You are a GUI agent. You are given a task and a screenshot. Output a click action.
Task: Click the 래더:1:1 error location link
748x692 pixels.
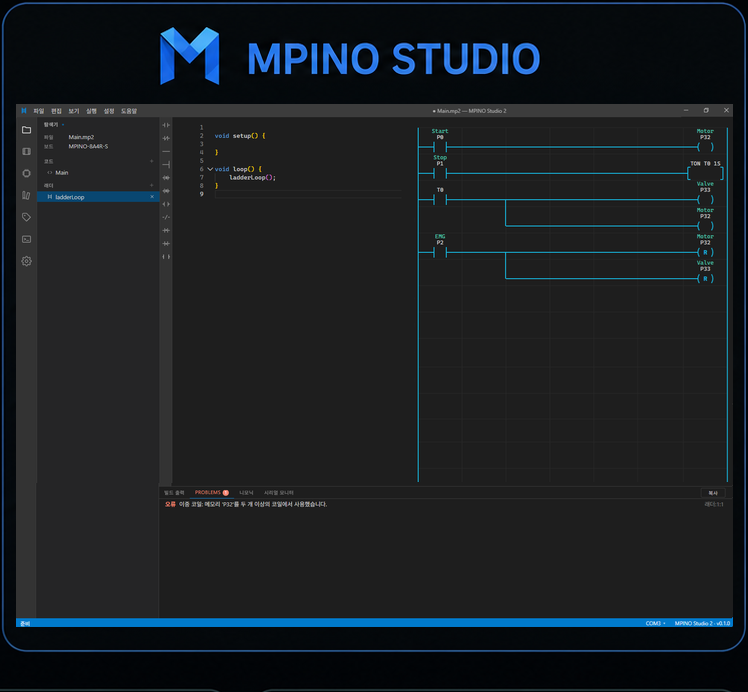[x=714, y=504]
